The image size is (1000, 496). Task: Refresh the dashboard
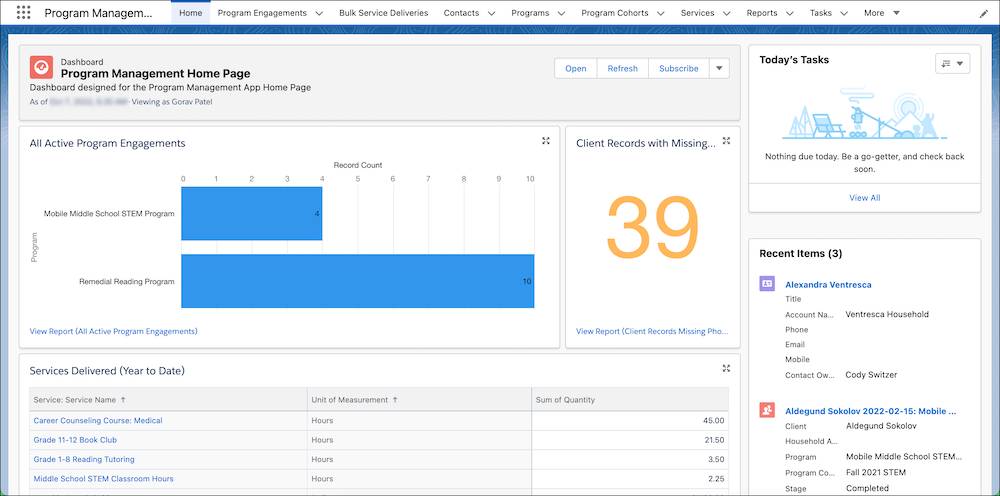(622, 68)
